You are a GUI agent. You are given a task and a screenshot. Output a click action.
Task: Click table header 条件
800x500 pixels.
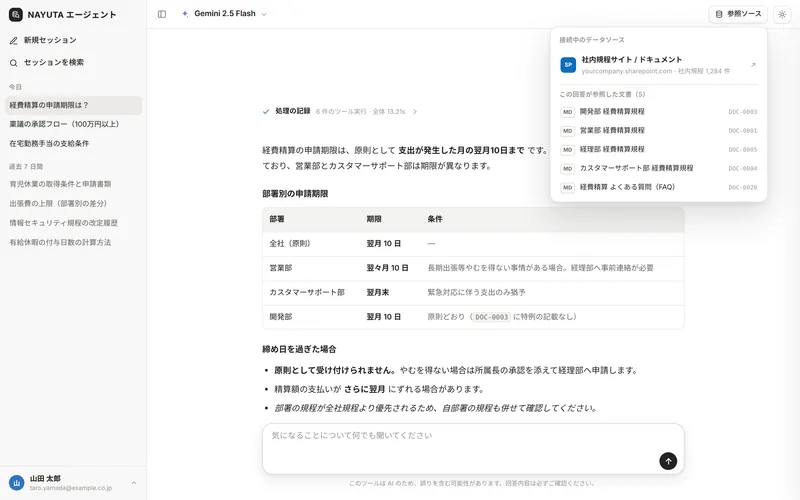[435, 219]
